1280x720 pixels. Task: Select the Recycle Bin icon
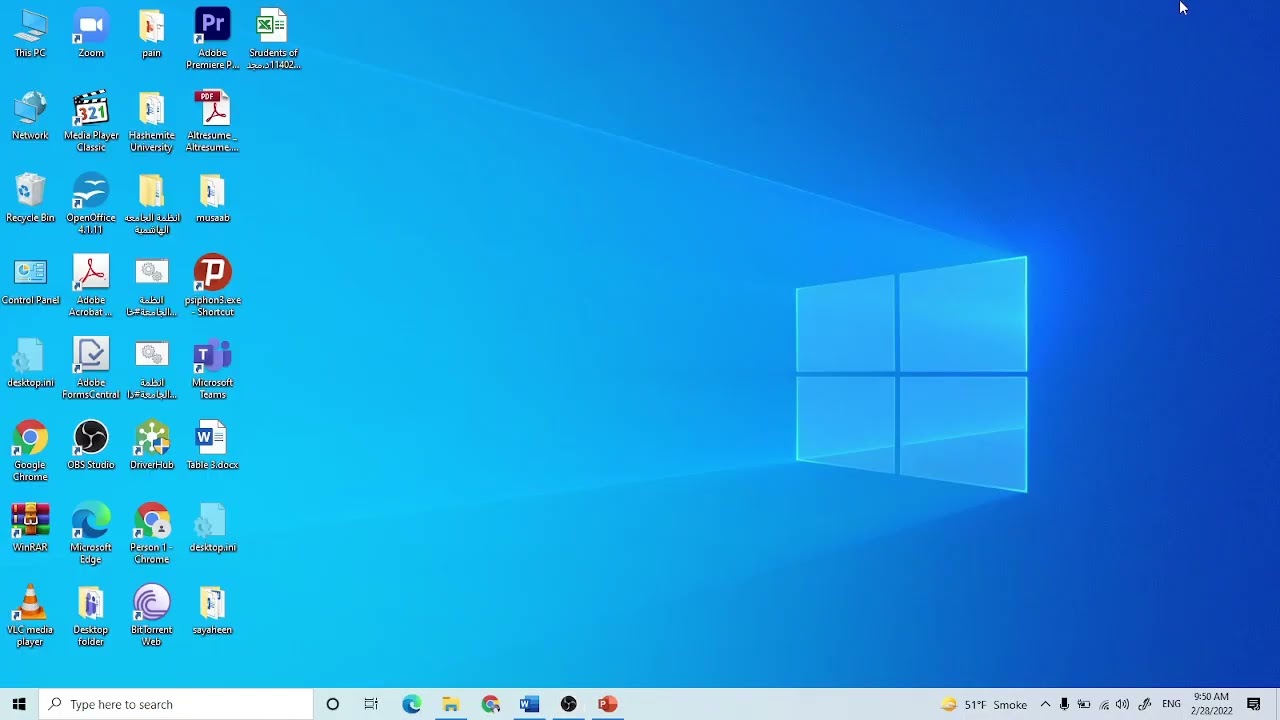pyautogui.click(x=30, y=198)
